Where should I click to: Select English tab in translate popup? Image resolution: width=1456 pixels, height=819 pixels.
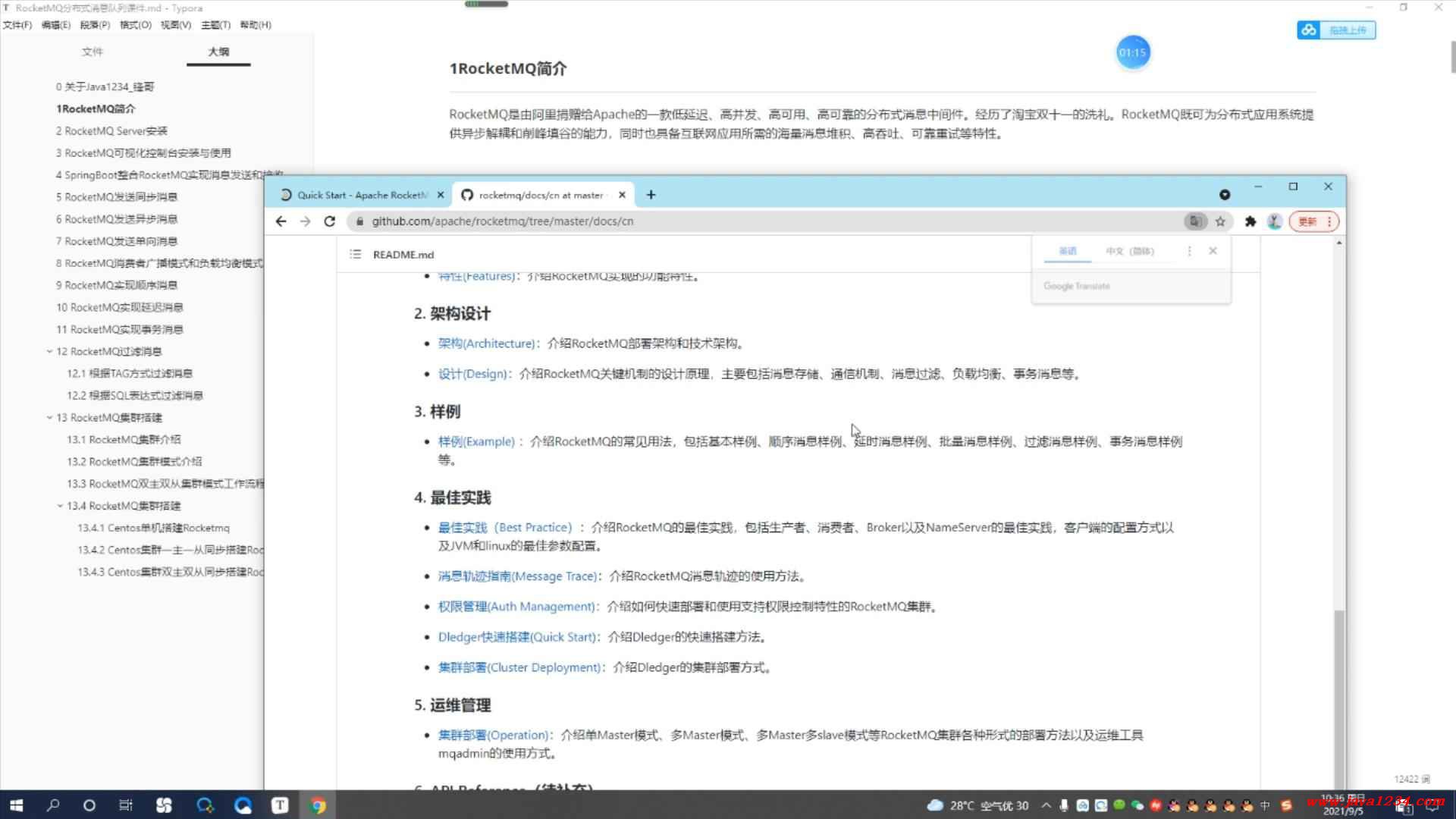pos(1068,251)
